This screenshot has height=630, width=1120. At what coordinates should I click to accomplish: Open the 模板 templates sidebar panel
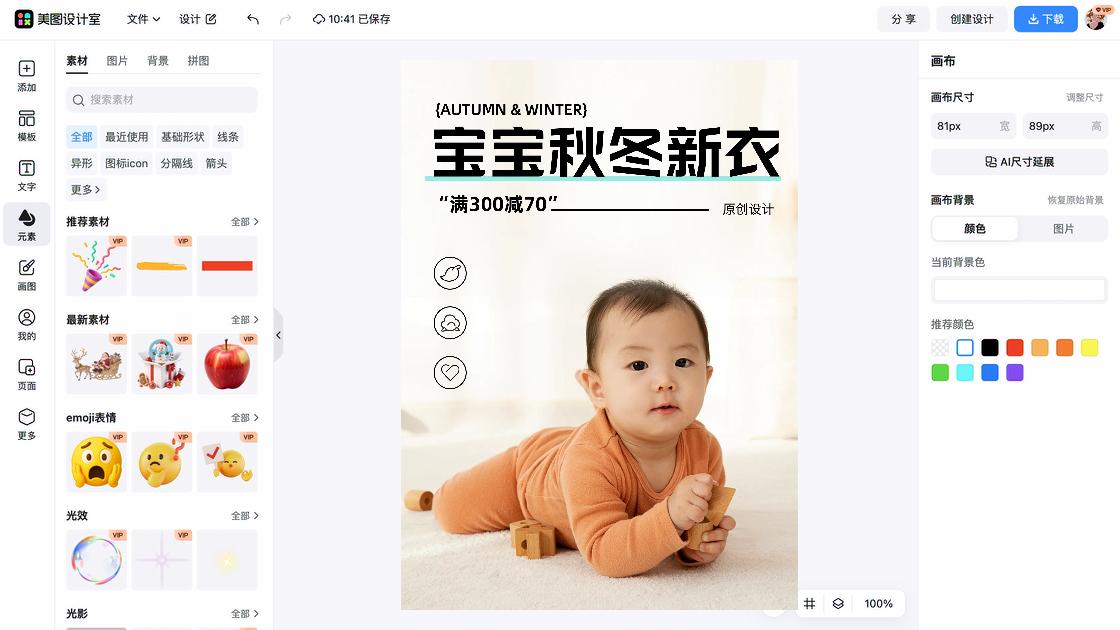coord(26,126)
